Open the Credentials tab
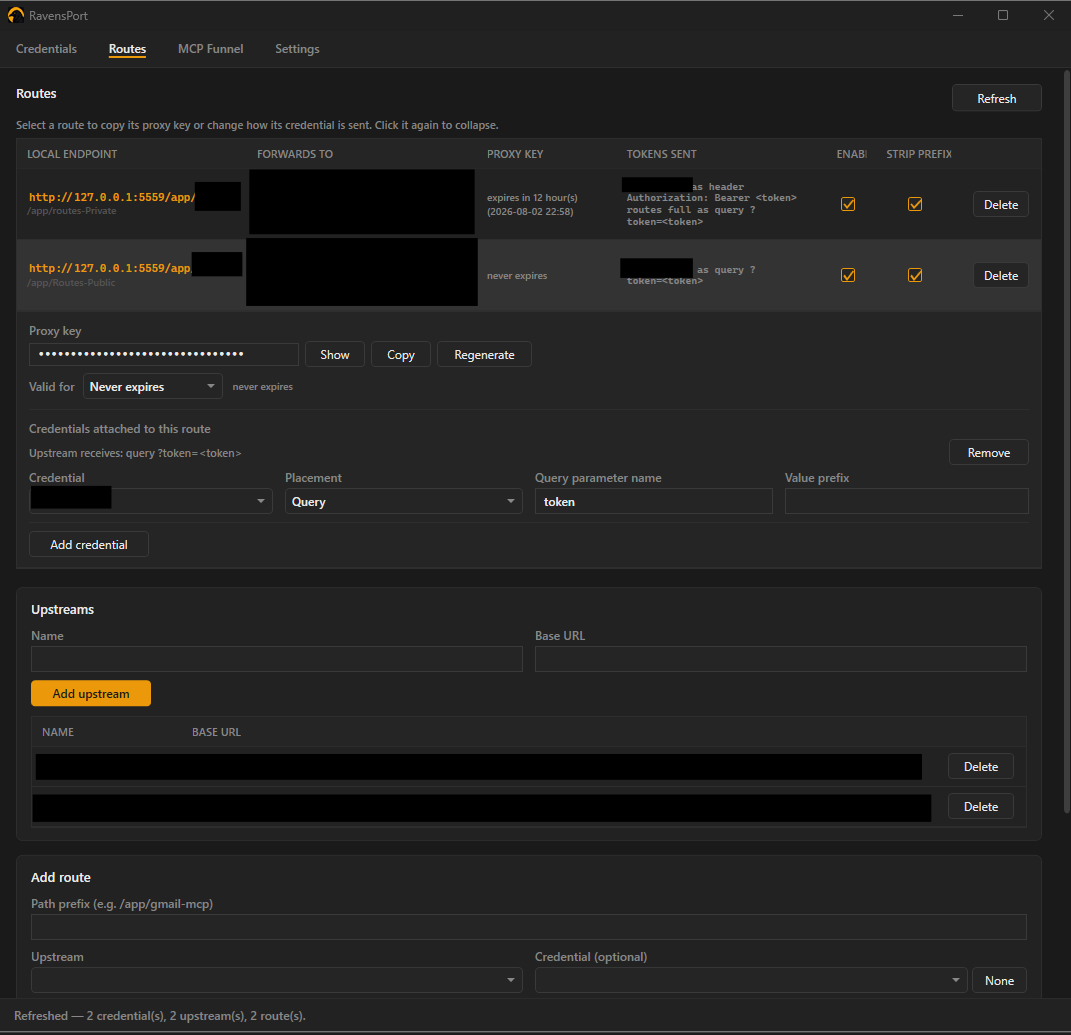Image resolution: width=1071 pixels, height=1035 pixels. coord(46,49)
